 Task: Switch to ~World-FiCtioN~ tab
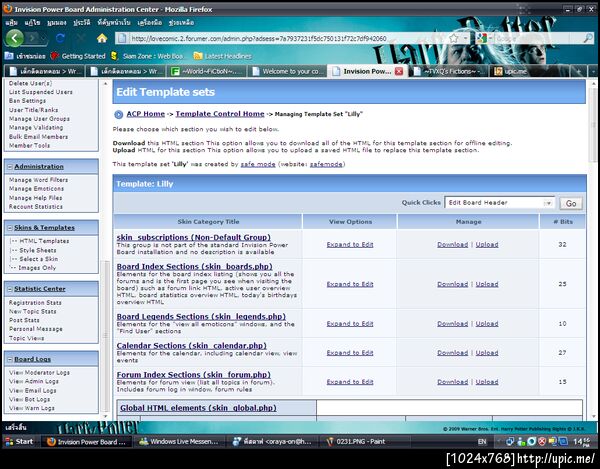point(207,71)
